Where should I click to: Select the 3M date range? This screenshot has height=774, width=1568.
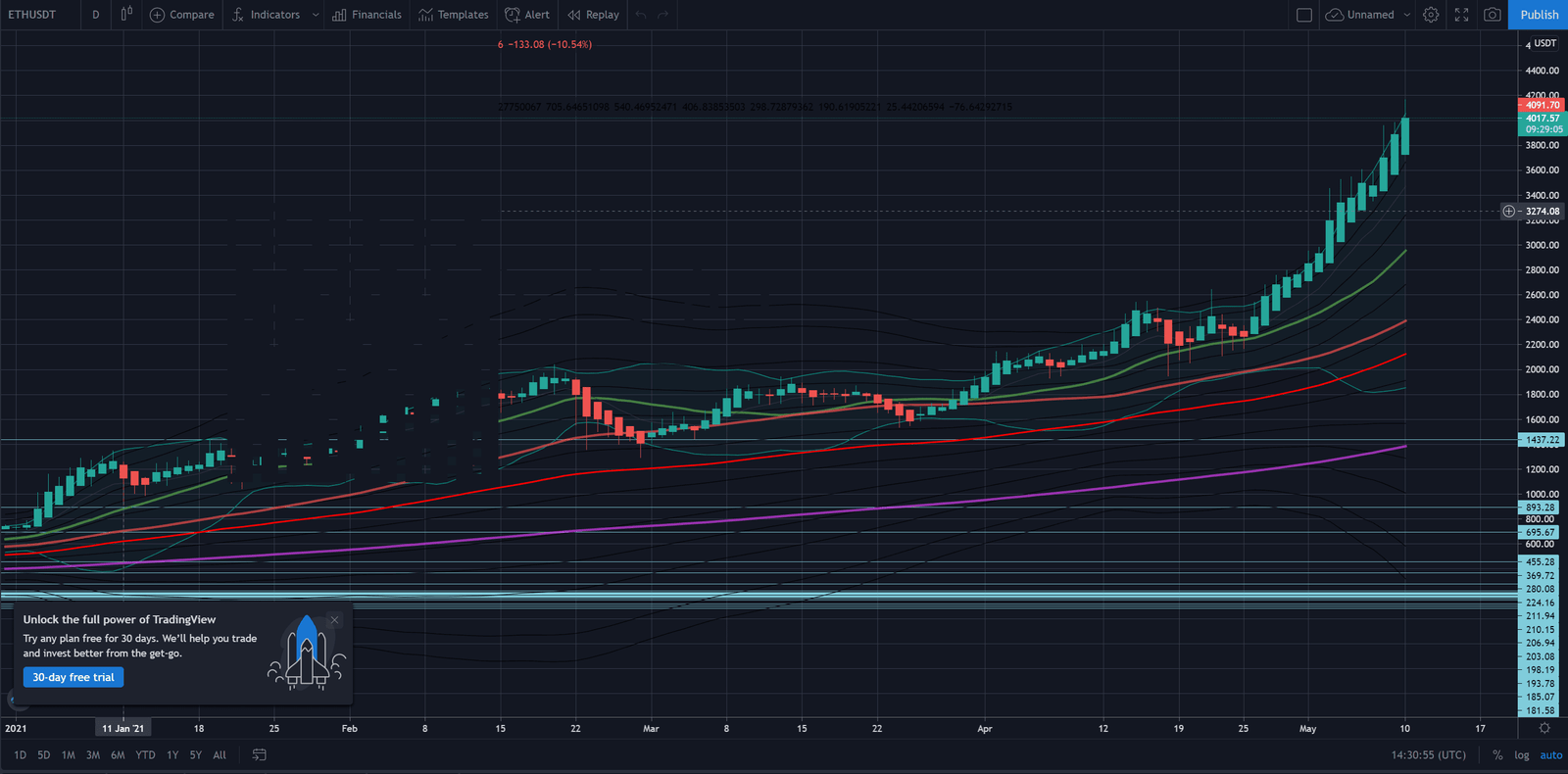pos(93,754)
